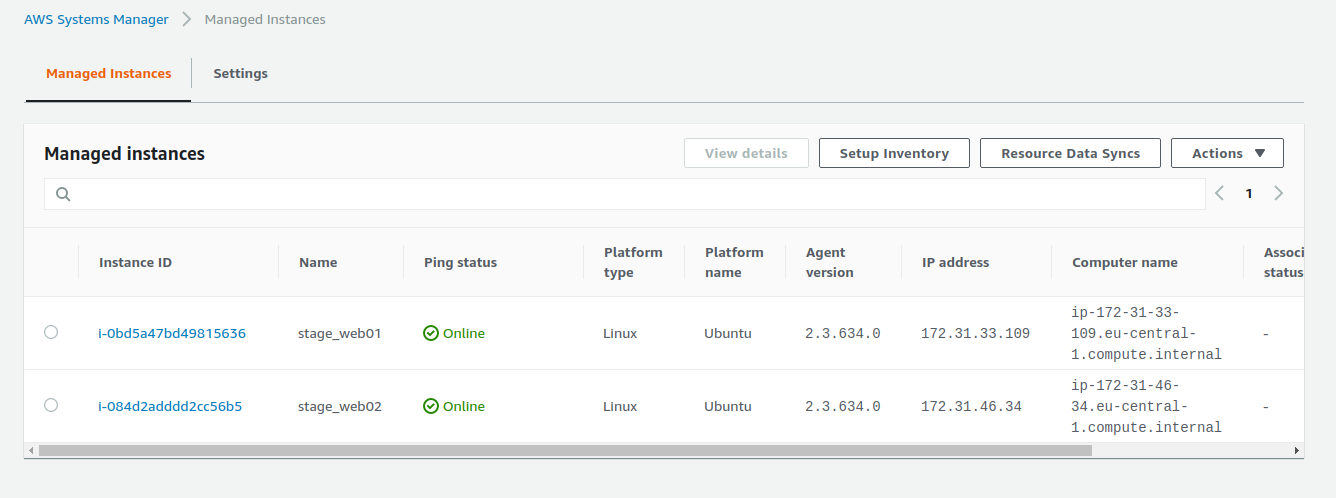Open instance i-0bd5a47bd49815636 link

pyautogui.click(x=172, y=333)
